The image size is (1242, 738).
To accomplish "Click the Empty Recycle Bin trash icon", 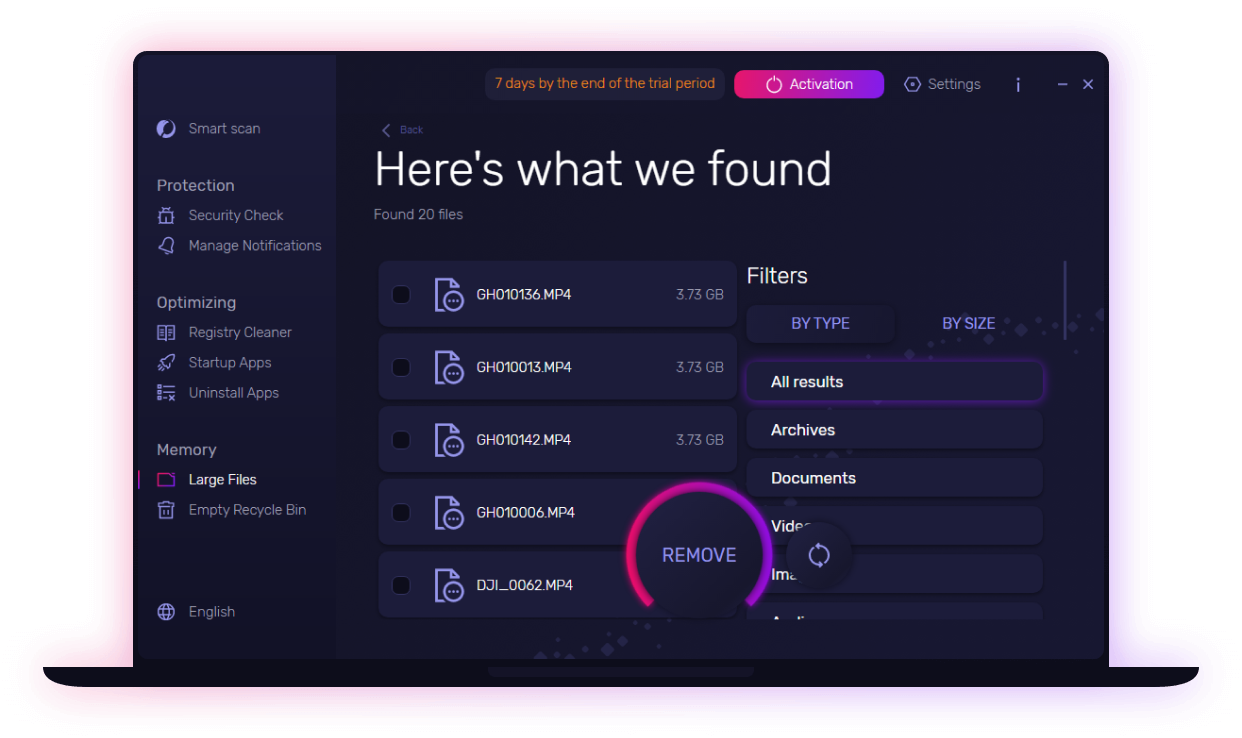I will (166, 510).
